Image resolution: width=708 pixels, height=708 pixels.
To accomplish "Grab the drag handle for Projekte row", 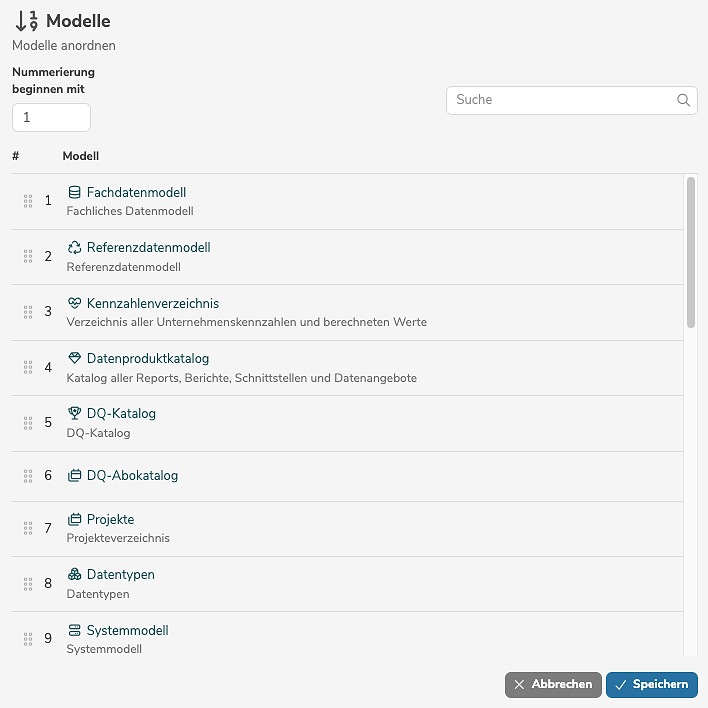I will pos(28,528).
